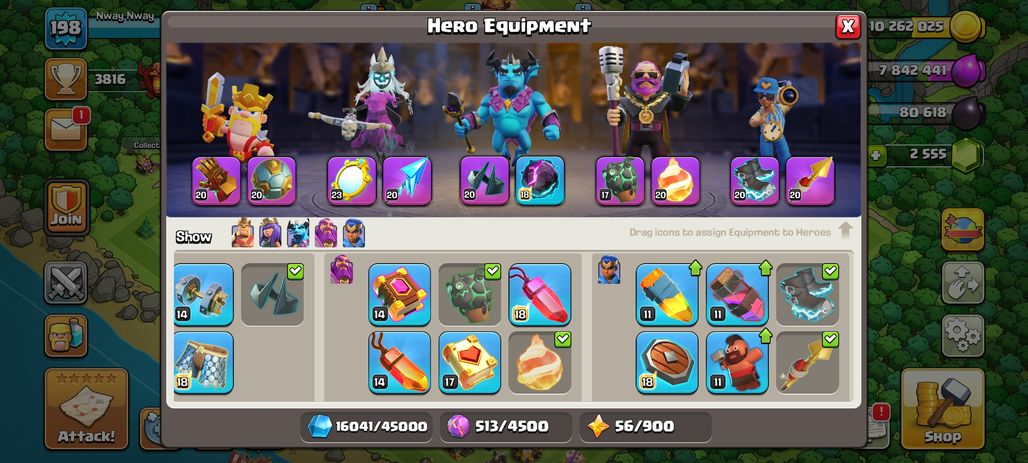Select the checked Electro Boots equipment tile

point(807,294)
